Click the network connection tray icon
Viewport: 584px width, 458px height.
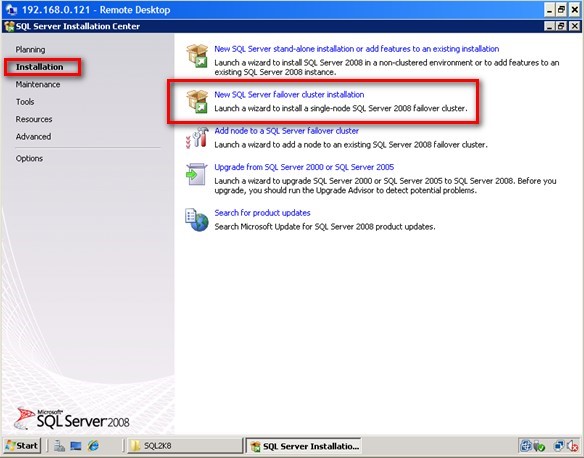click(x=559, y=446)
